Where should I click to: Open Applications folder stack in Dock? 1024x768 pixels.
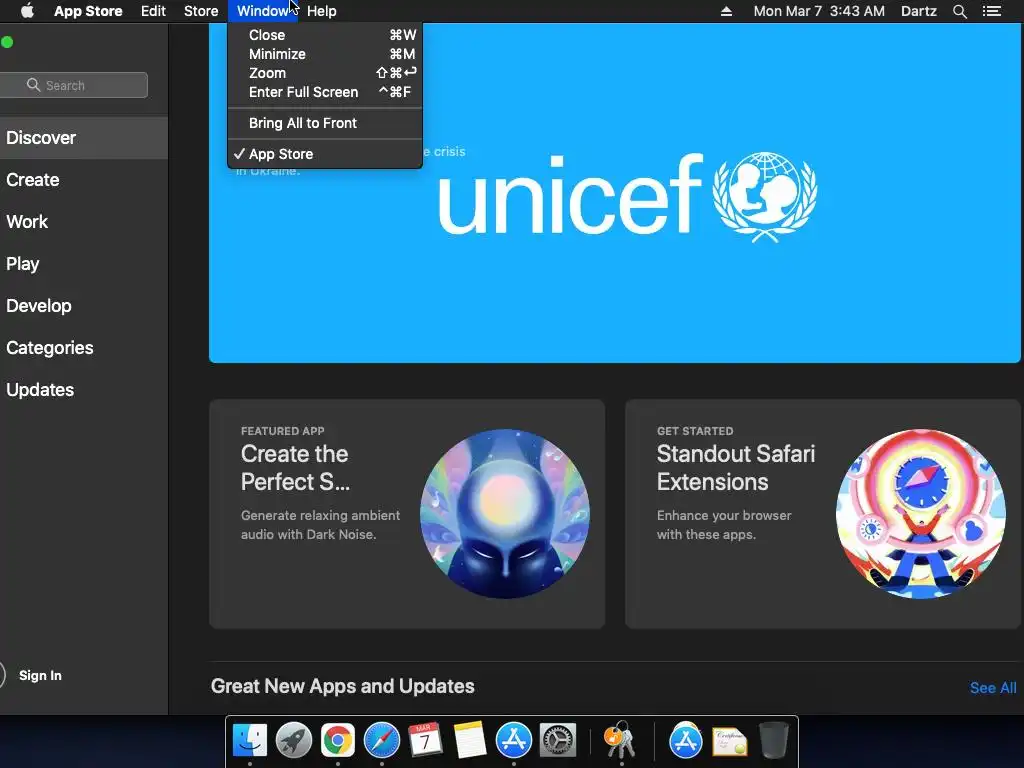685,740
